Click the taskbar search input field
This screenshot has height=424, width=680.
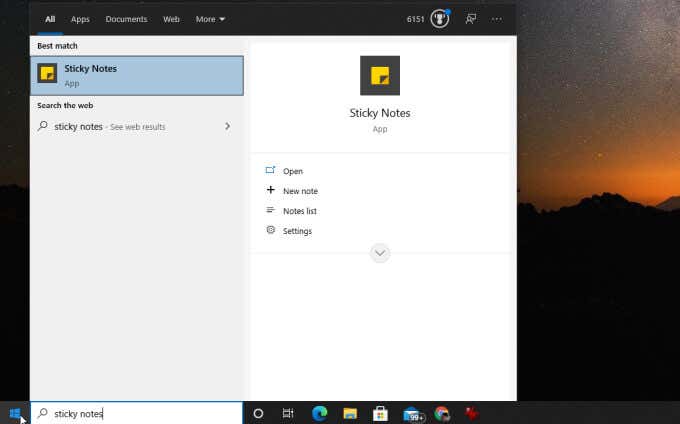pos(137,414)
